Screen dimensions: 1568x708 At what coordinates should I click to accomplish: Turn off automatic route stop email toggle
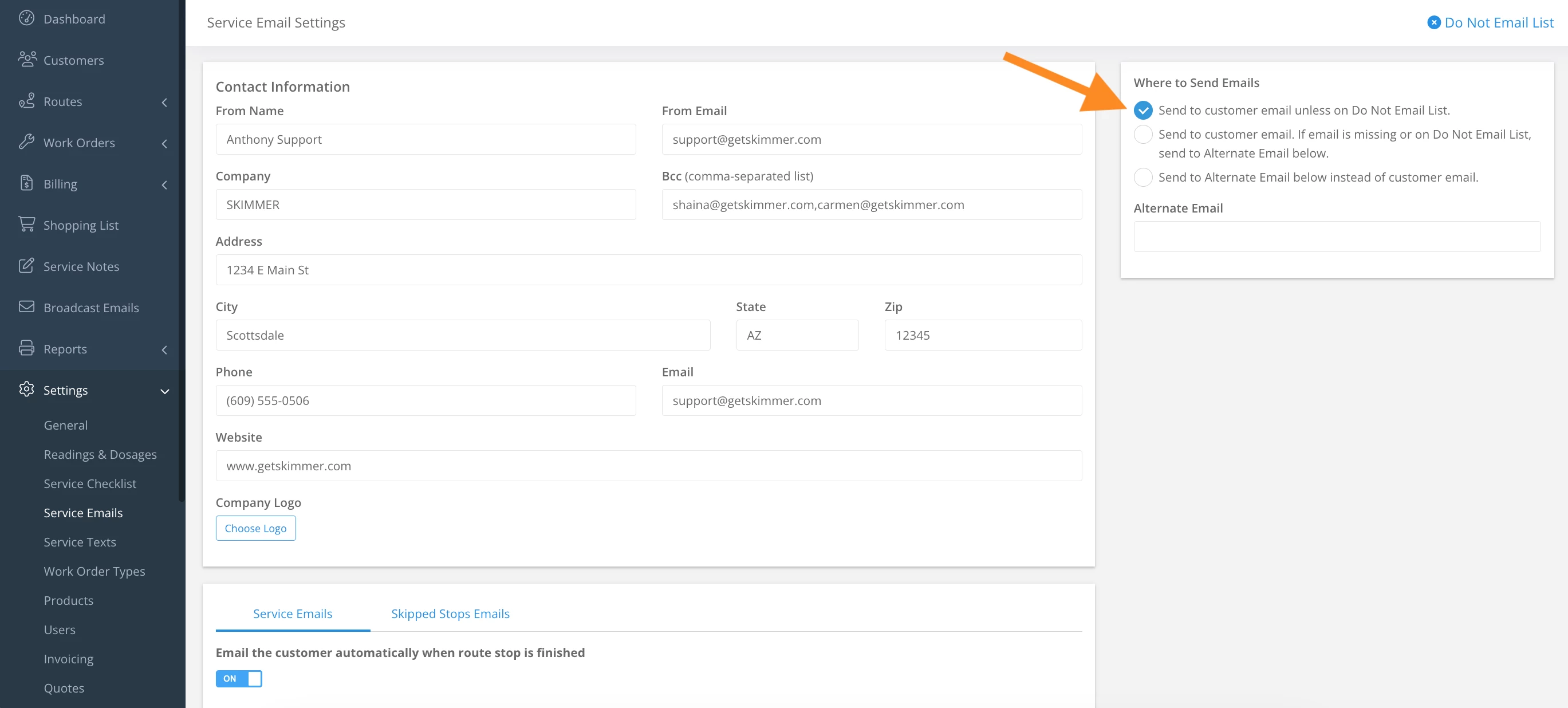click(239, 678)
